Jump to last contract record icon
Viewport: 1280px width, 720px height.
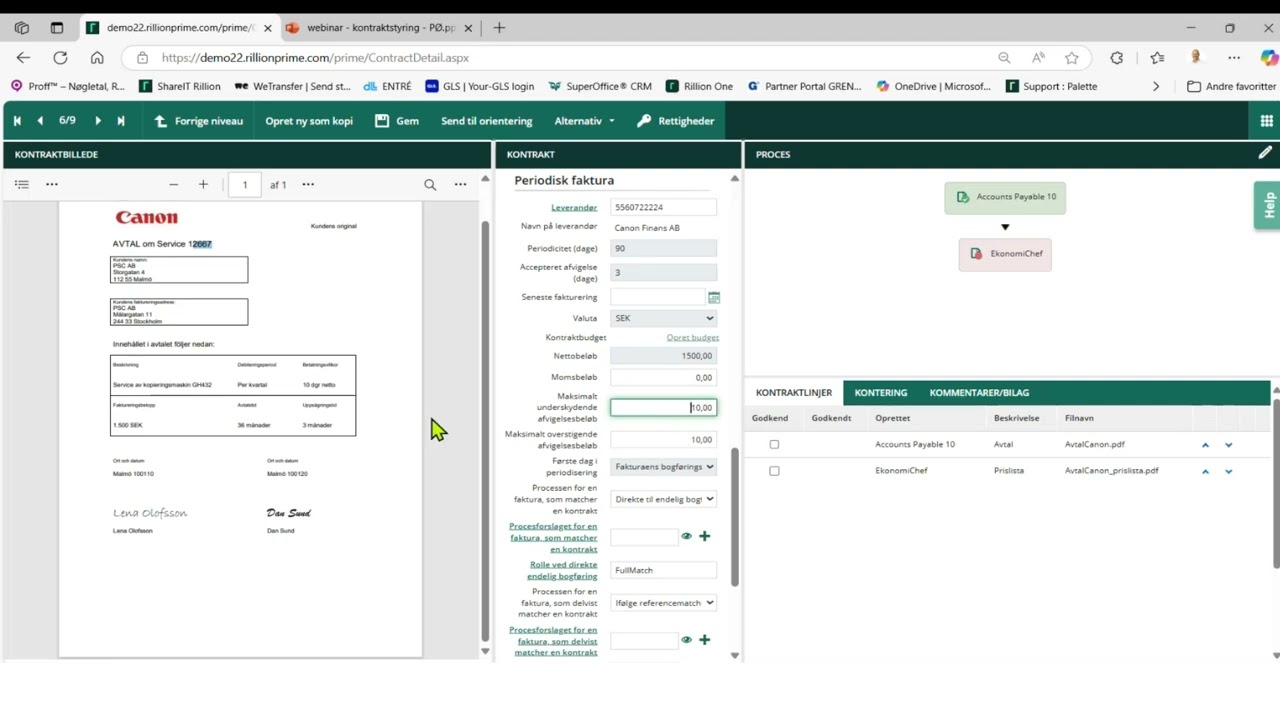click(121, 121)
